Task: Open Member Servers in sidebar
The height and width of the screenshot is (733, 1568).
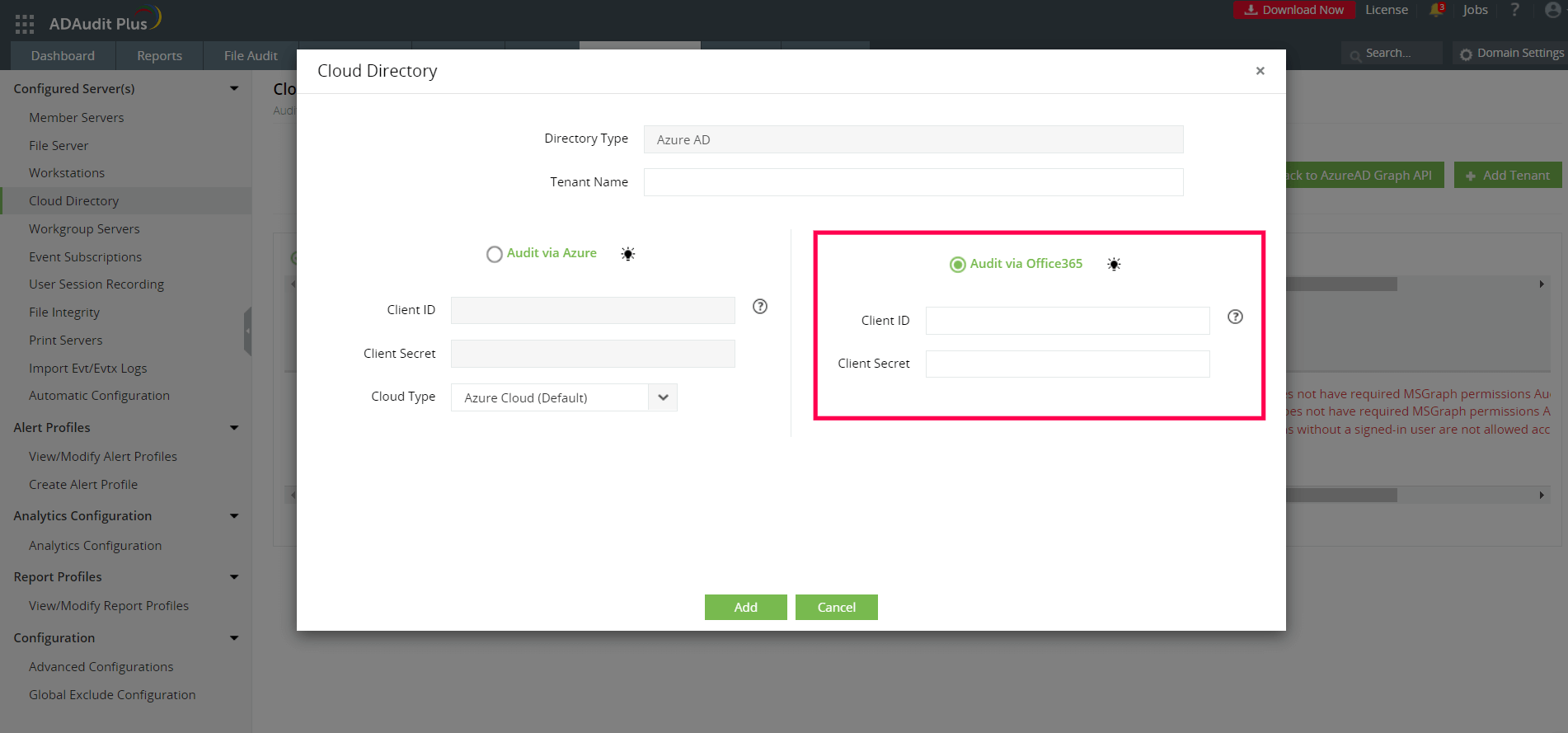Action: pos(76,118)
